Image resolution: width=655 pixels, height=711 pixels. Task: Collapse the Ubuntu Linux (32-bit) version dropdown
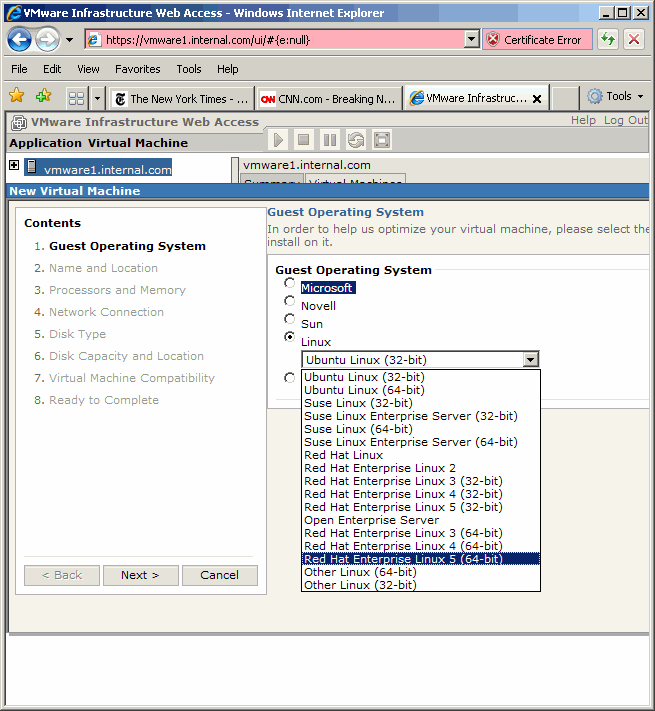click(531, 359)
